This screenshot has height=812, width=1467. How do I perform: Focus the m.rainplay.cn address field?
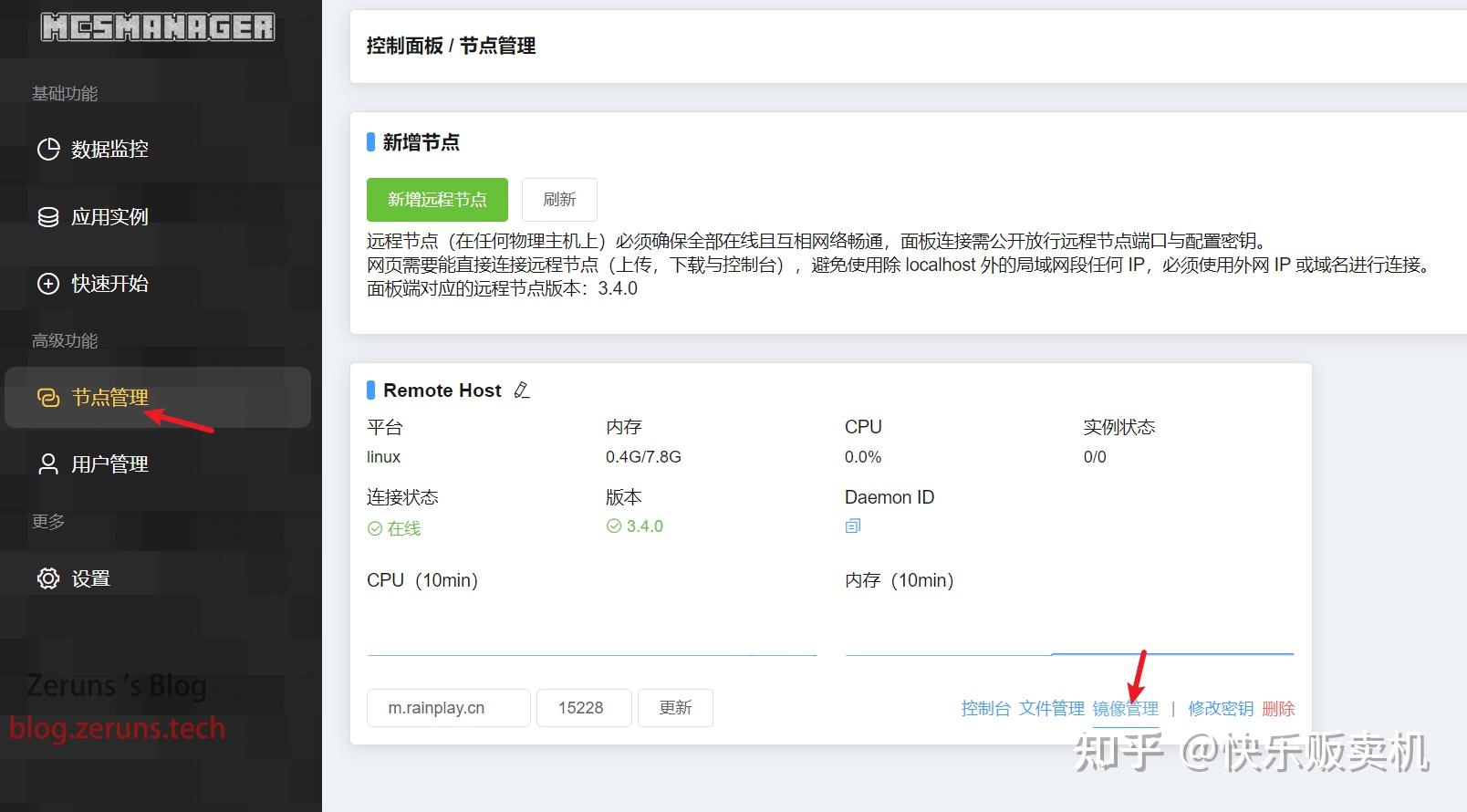448,708
